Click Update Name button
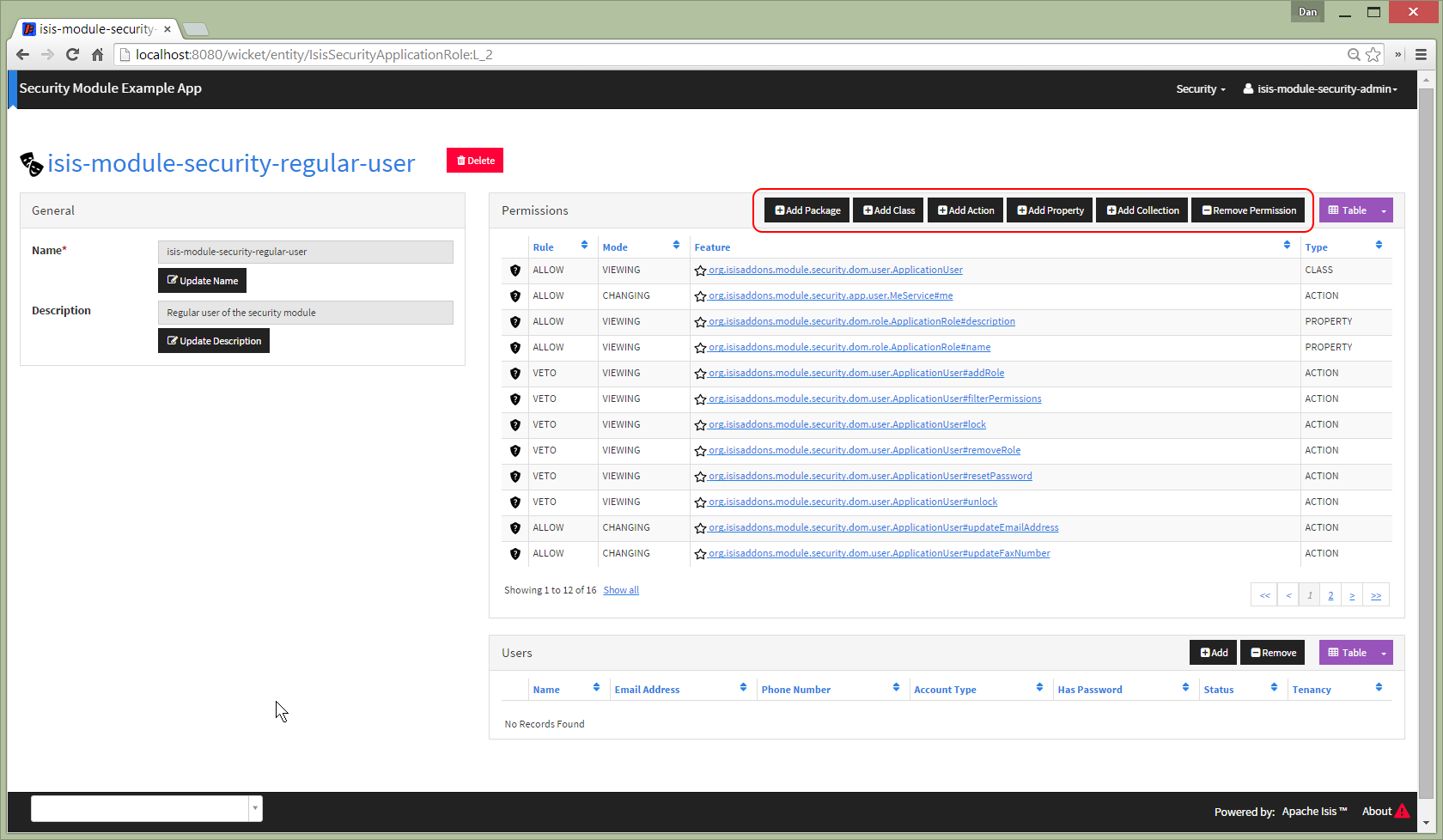Viewport: 1443px width, 840px height. pyautogui.click(x=202, y=281)
